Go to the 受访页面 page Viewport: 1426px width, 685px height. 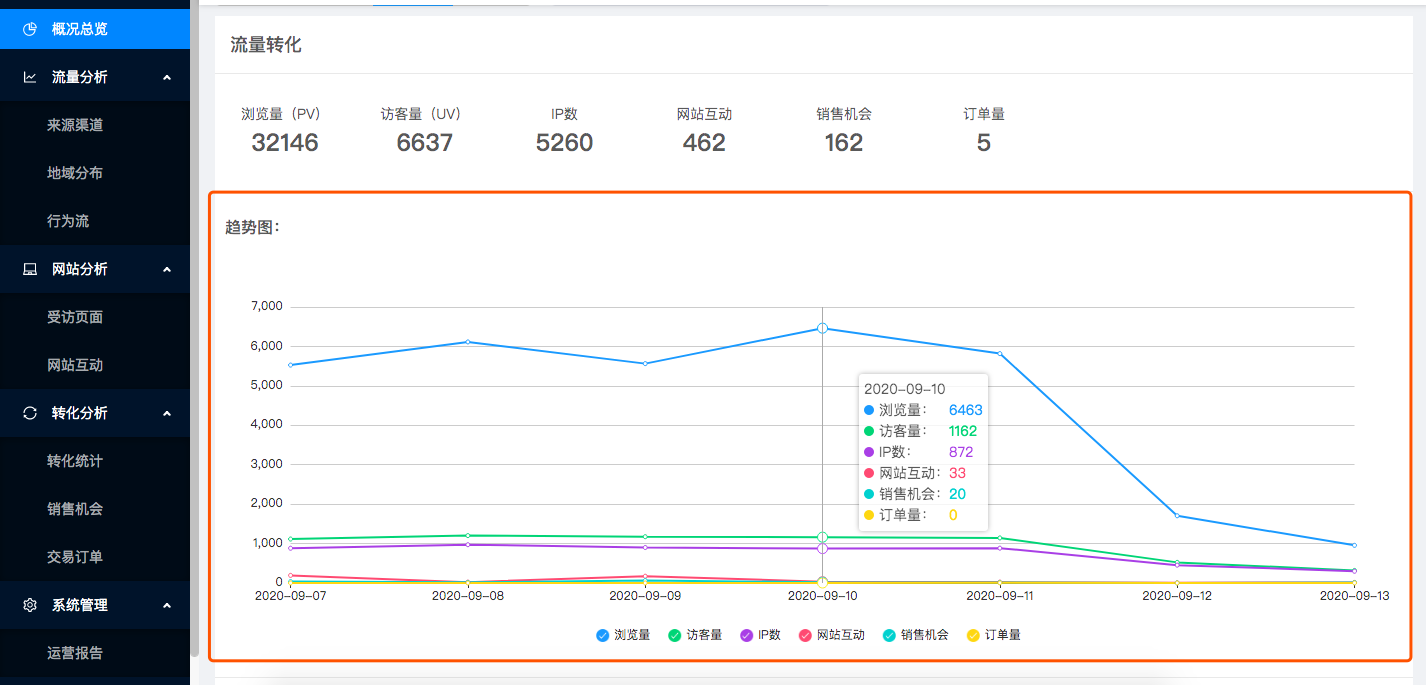75,317
